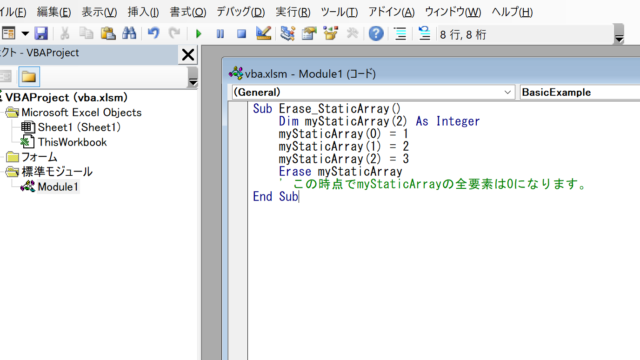
Task: Open the 編集(E) menu
Action: click(54, 12)
